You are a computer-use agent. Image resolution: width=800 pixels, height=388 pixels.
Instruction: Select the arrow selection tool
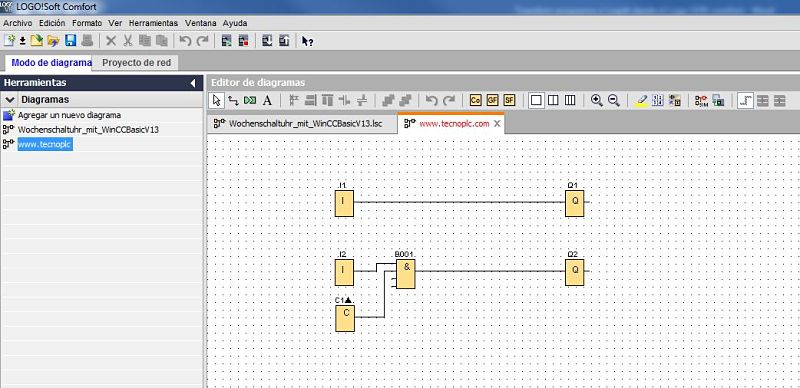click(x=216, y=100)
